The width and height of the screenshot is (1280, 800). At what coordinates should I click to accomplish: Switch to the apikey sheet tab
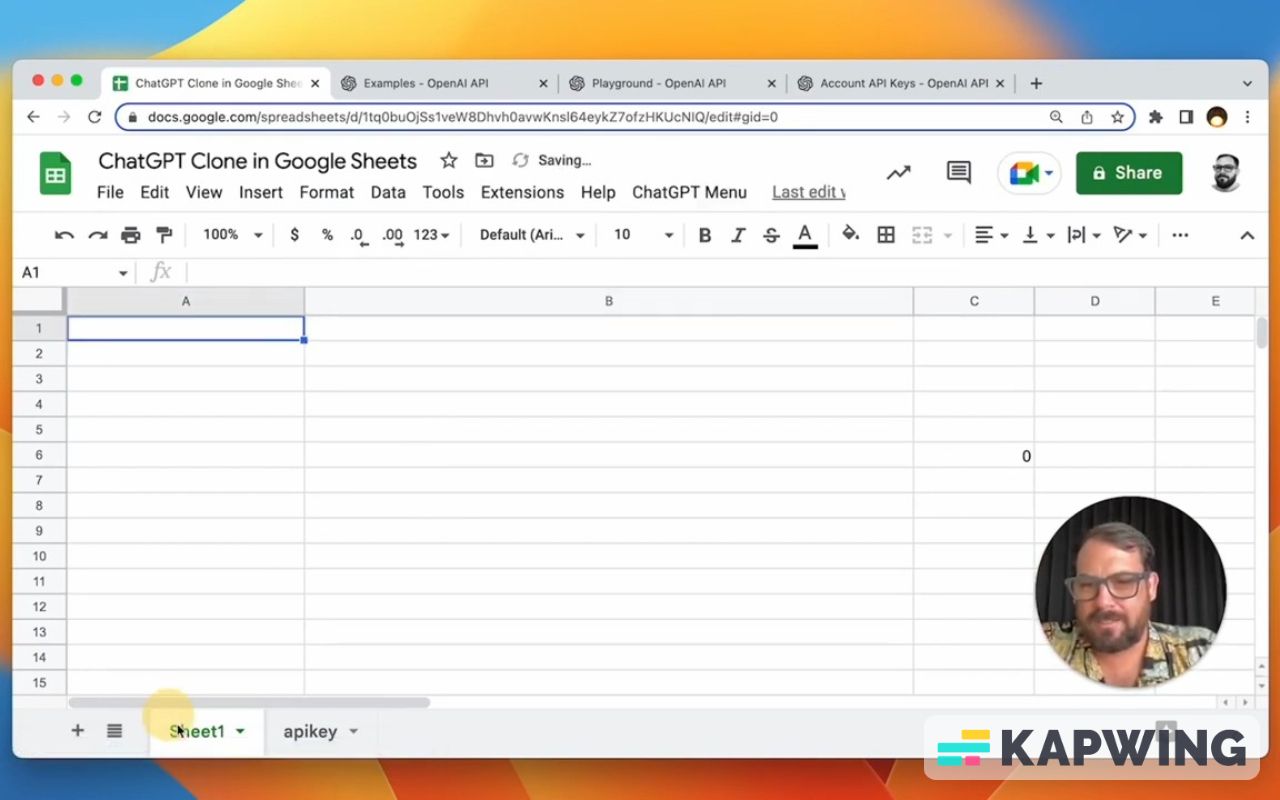310,732
